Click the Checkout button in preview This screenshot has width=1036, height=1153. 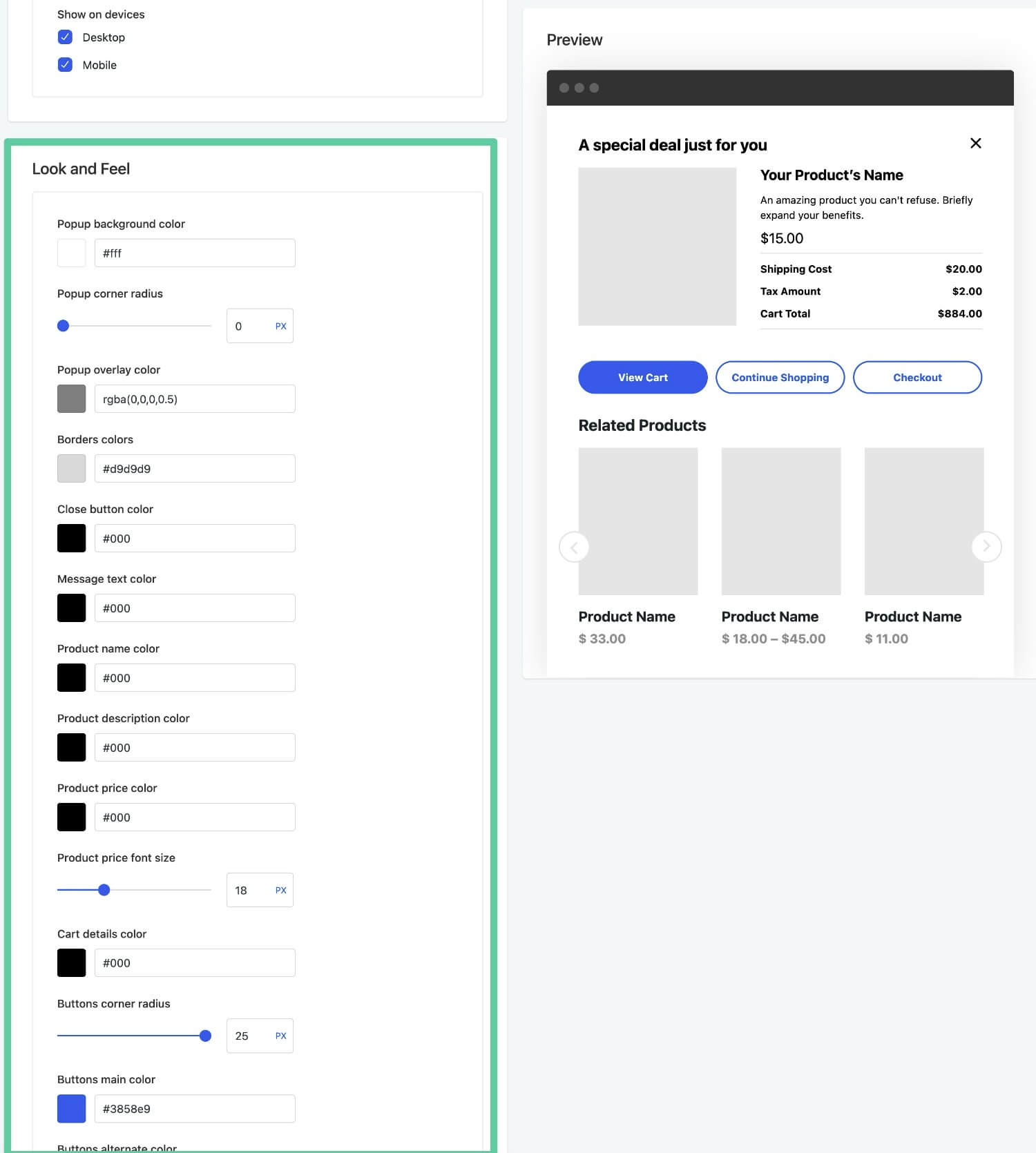click(917, 378)
